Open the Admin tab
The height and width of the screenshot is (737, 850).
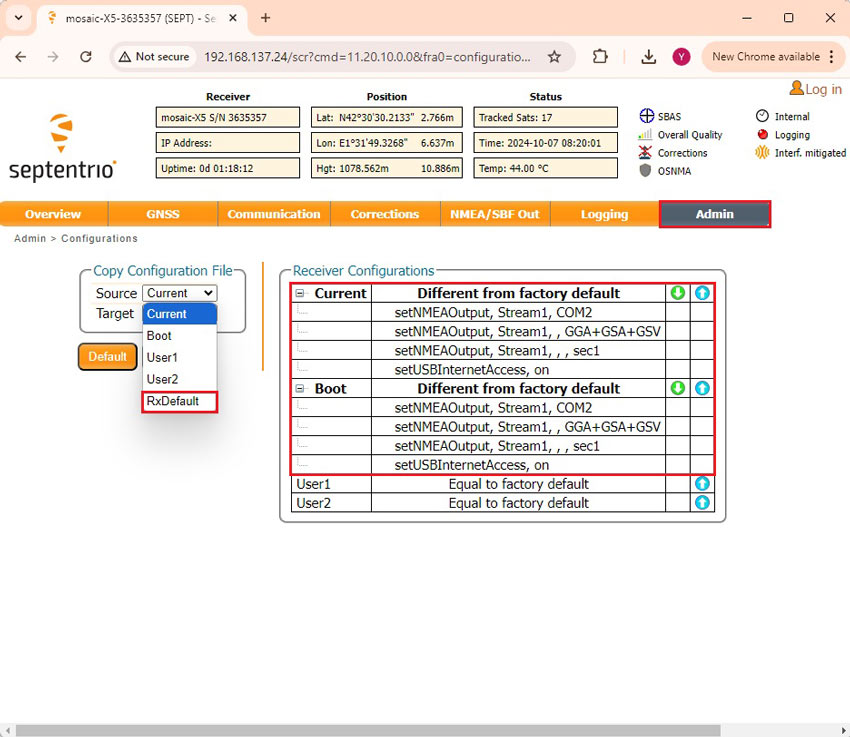coord(714,214)
